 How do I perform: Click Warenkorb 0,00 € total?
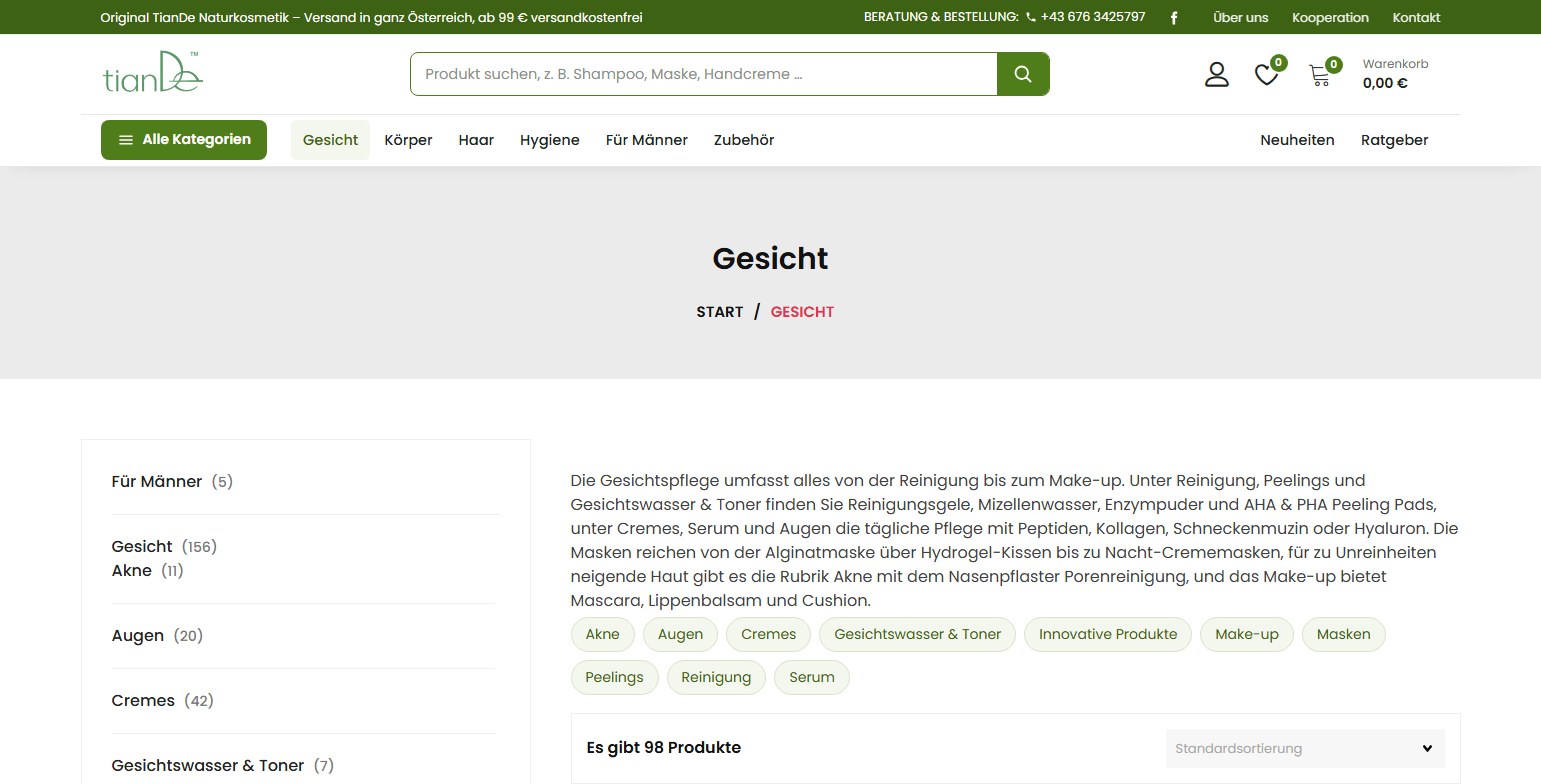coord(1395,74)
